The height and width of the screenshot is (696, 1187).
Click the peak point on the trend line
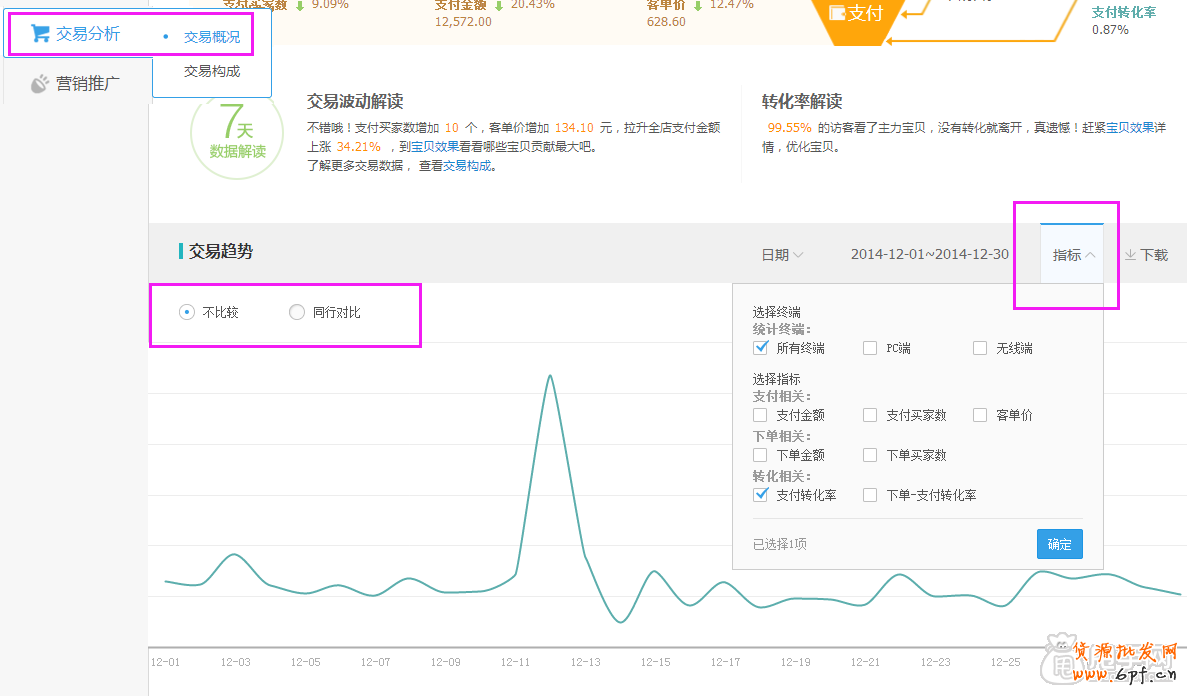pyautogui.click(x=550, y=376)
